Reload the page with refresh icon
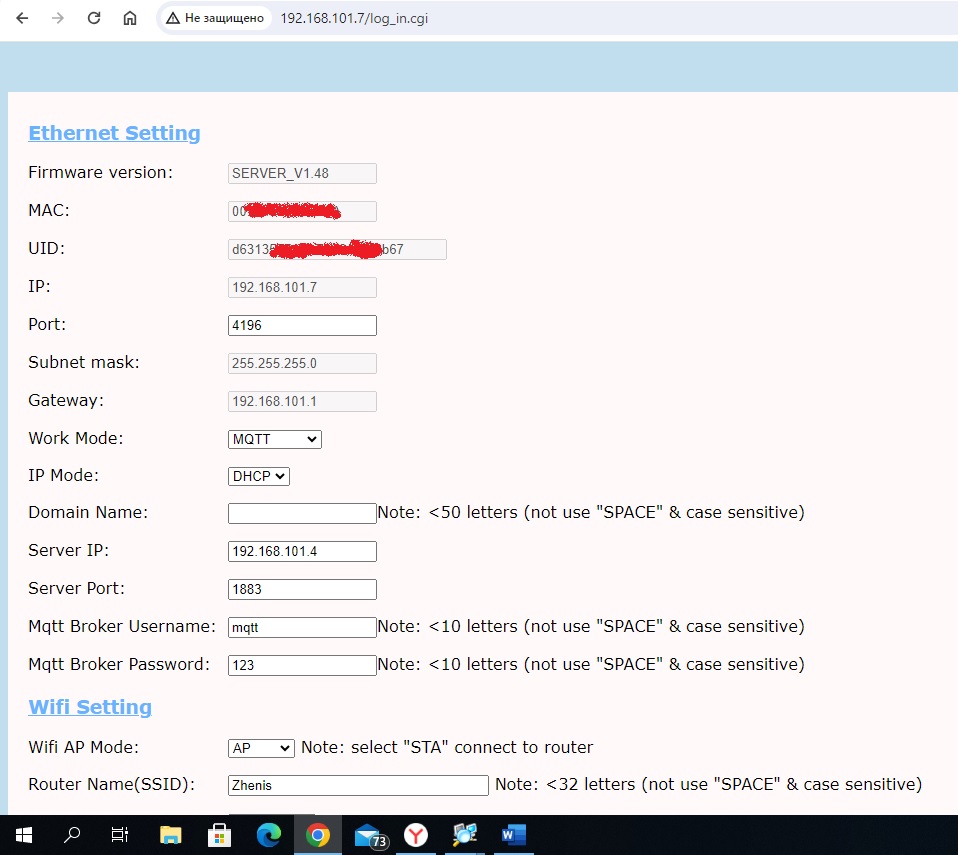 click(x=94, y=18)
